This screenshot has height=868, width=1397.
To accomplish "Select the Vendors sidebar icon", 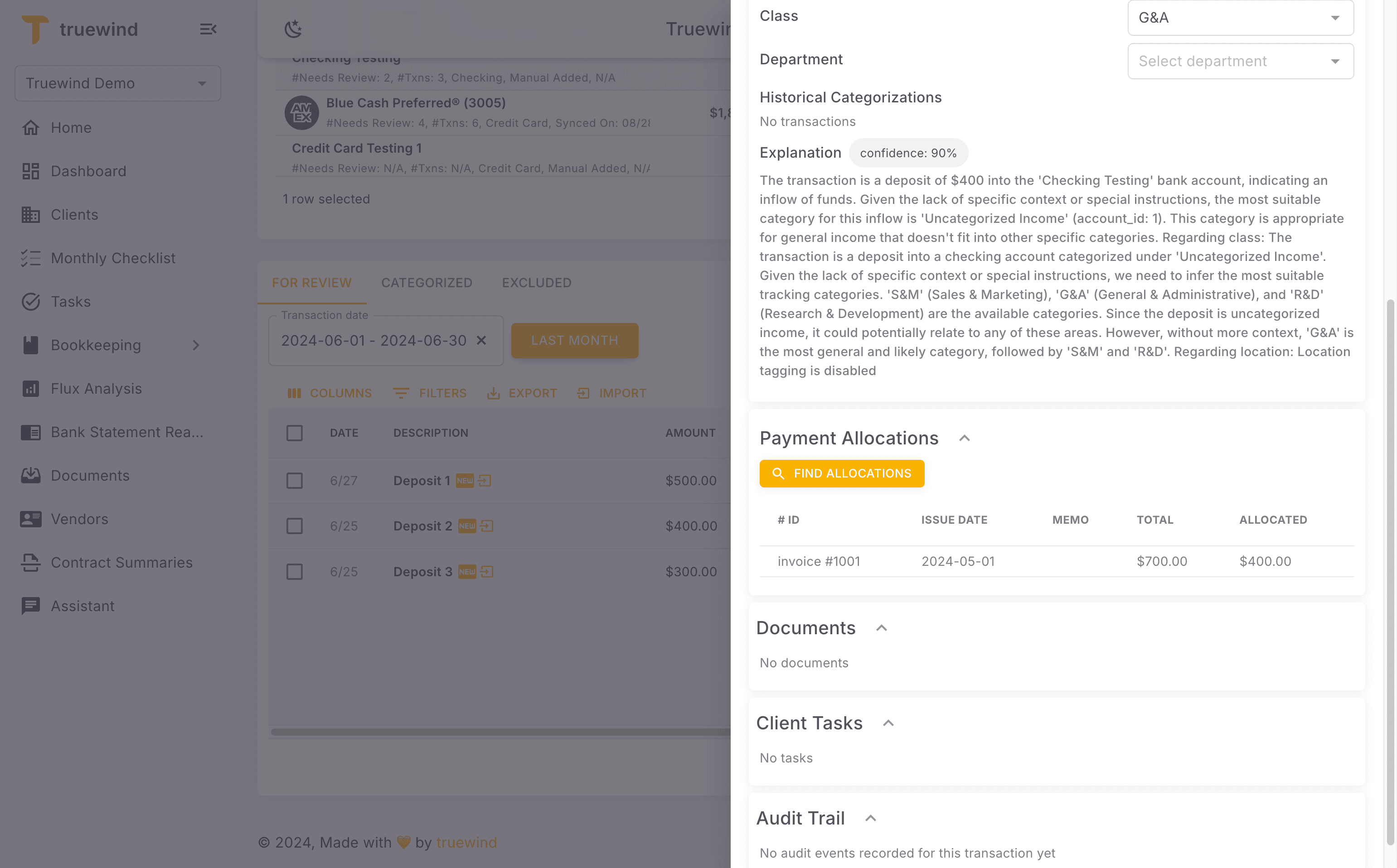I will 30,519.
